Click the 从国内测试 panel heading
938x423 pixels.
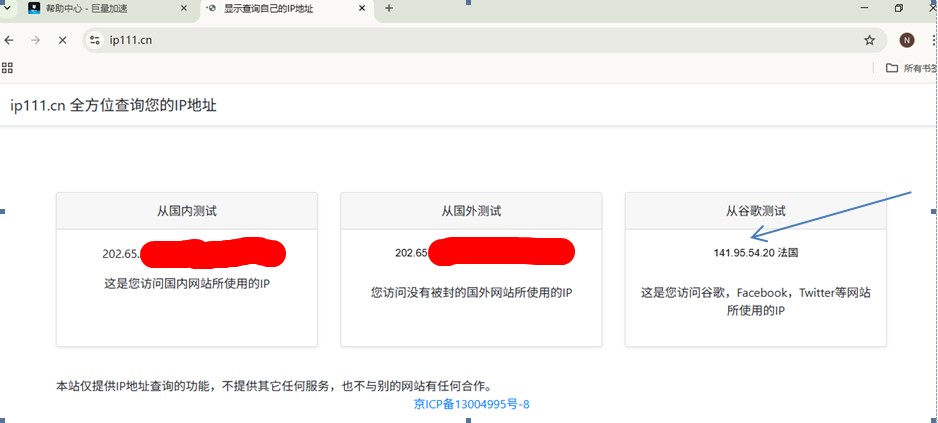click(187, 211)
